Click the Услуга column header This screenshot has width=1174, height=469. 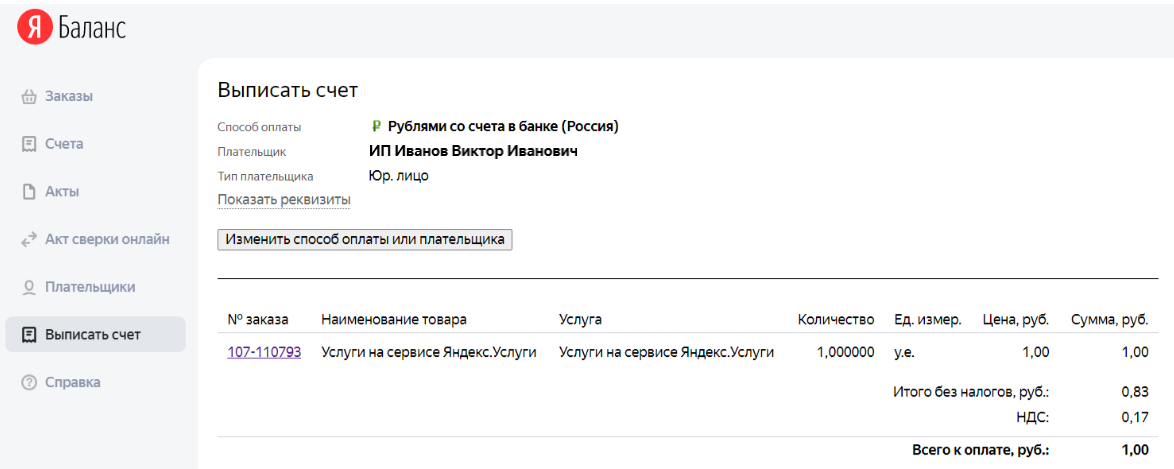click(581, 320)
